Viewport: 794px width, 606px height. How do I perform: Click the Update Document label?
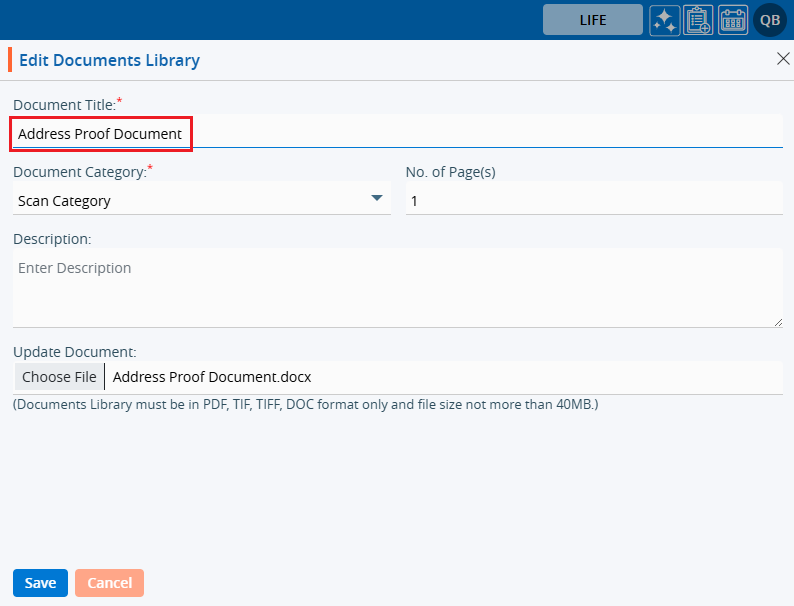tap(74, 352)
